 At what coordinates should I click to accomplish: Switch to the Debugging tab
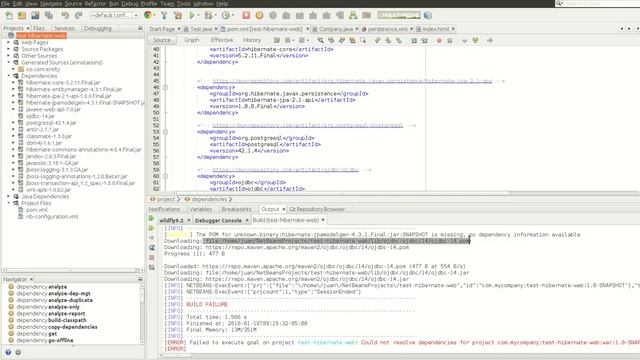click(98, 28)
